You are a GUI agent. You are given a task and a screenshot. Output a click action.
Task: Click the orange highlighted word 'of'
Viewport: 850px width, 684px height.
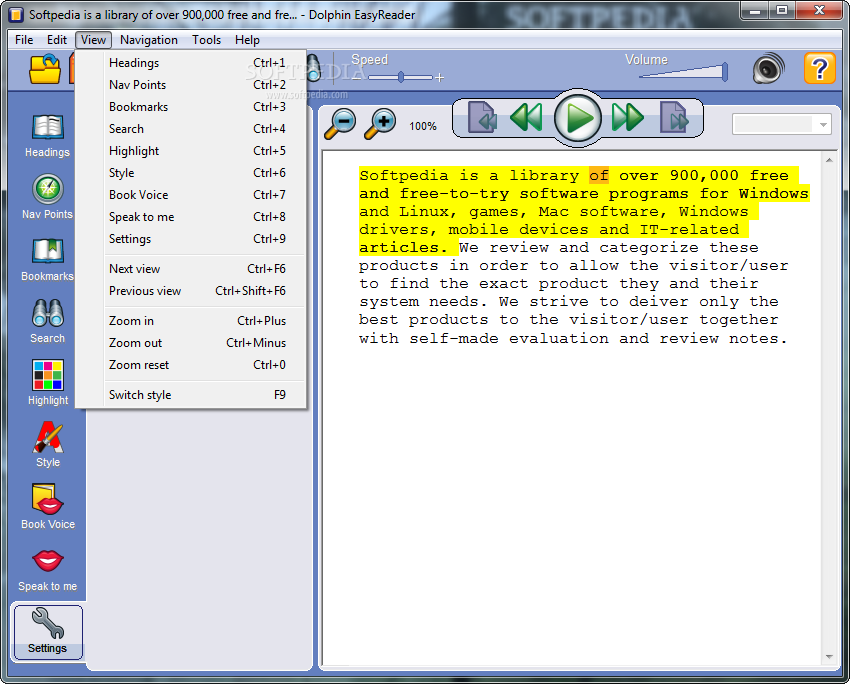tap(599, 176)
